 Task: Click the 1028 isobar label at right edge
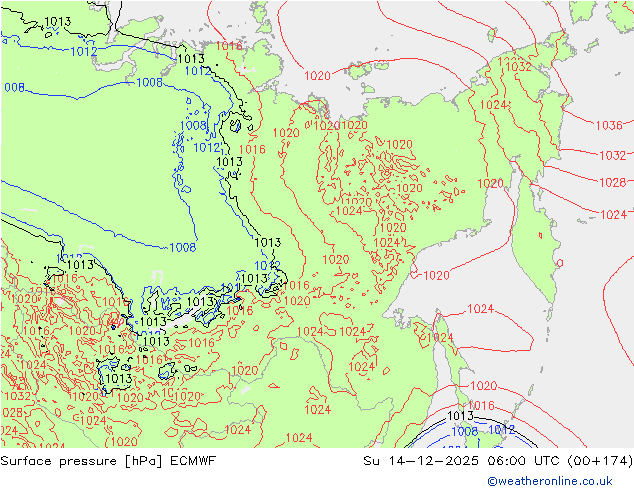[x=613, y=182]
